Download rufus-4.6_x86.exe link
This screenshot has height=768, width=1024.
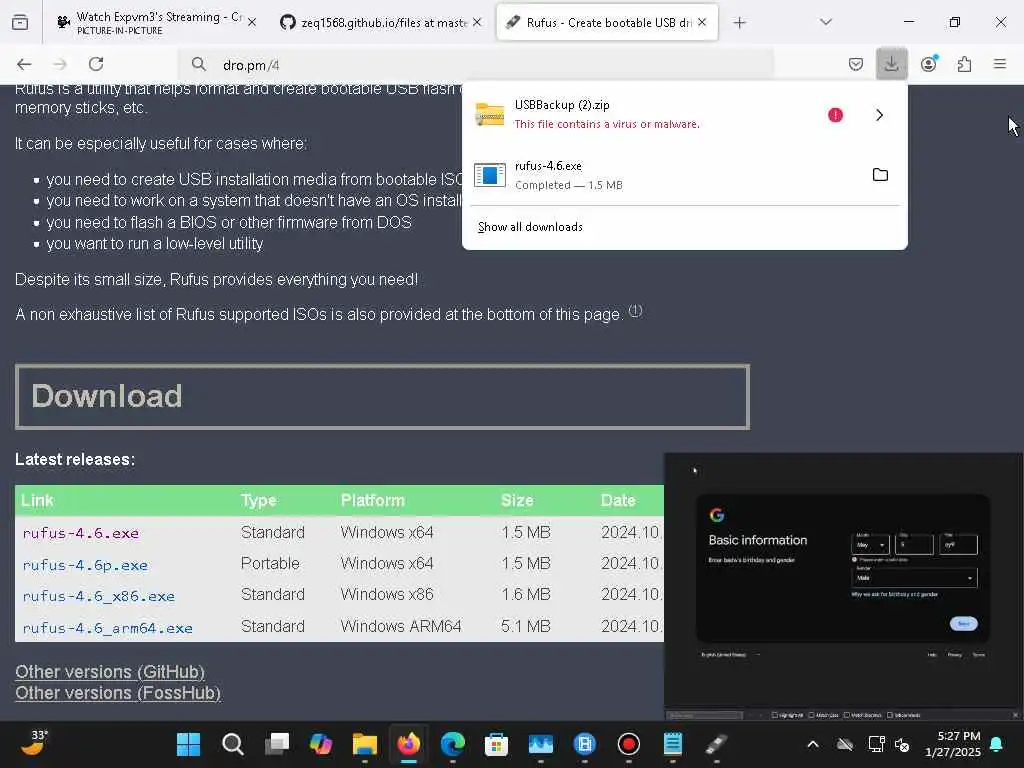99,596
